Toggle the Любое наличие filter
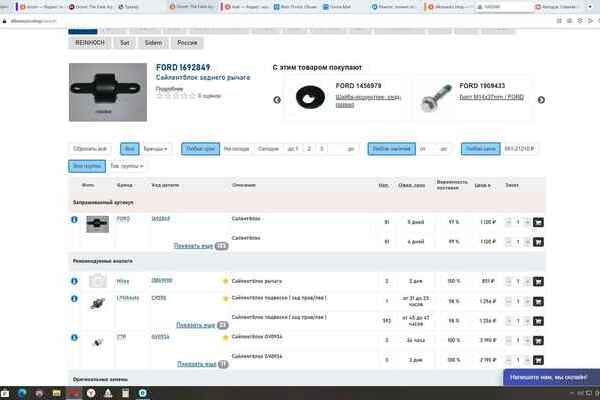The height and width of the screenshot is (400, 600). point(392,149)
